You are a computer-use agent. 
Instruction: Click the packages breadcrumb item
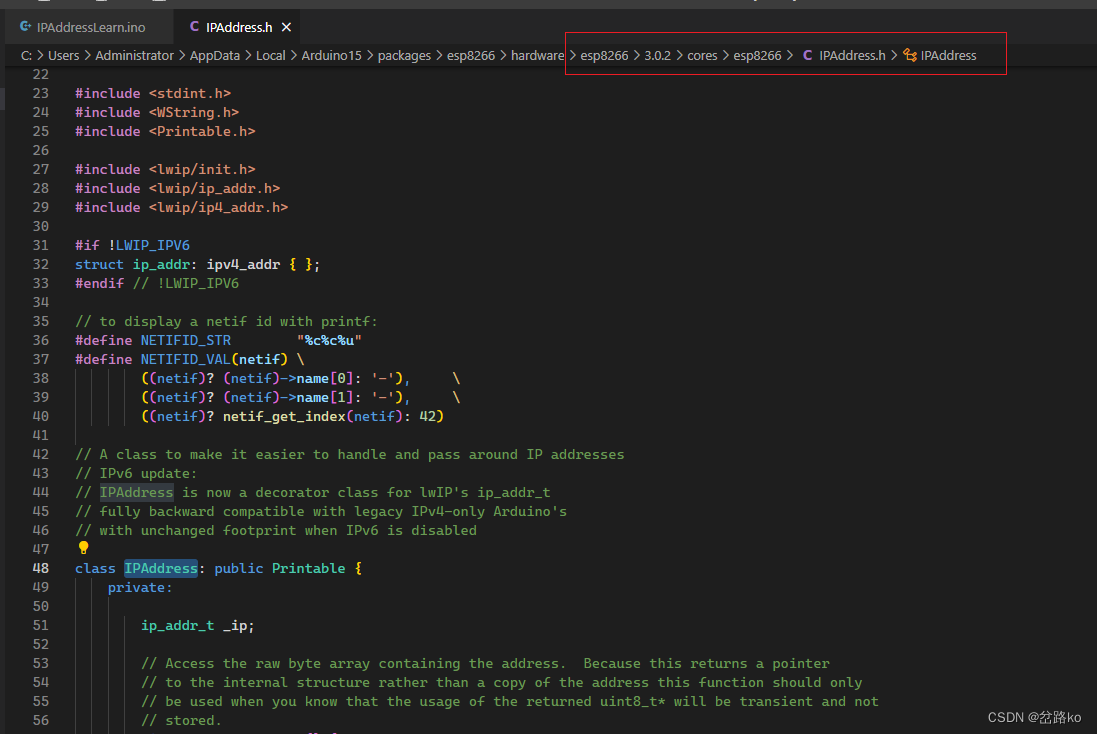(404, 55)
